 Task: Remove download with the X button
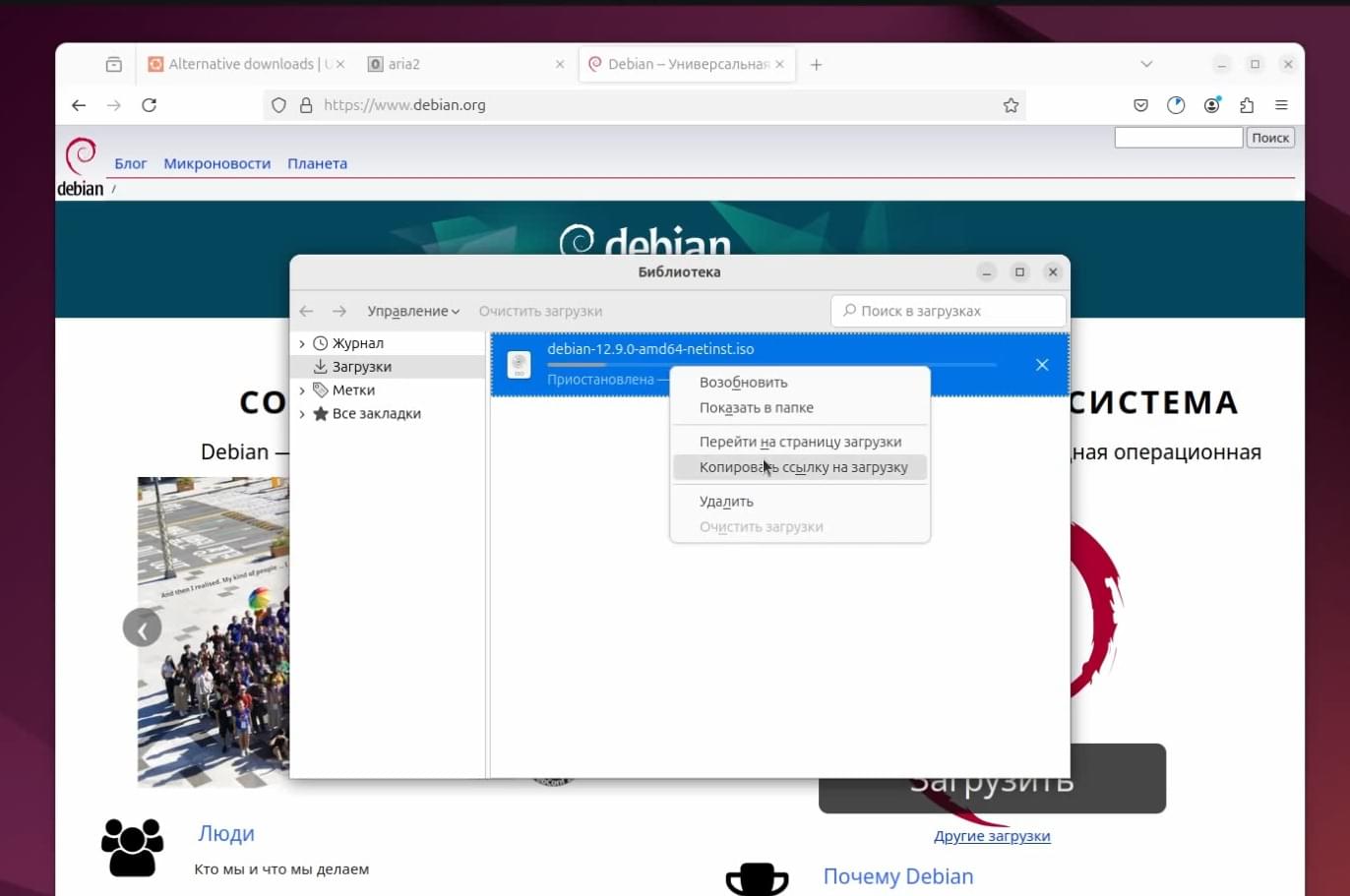tap(1042, 365)
